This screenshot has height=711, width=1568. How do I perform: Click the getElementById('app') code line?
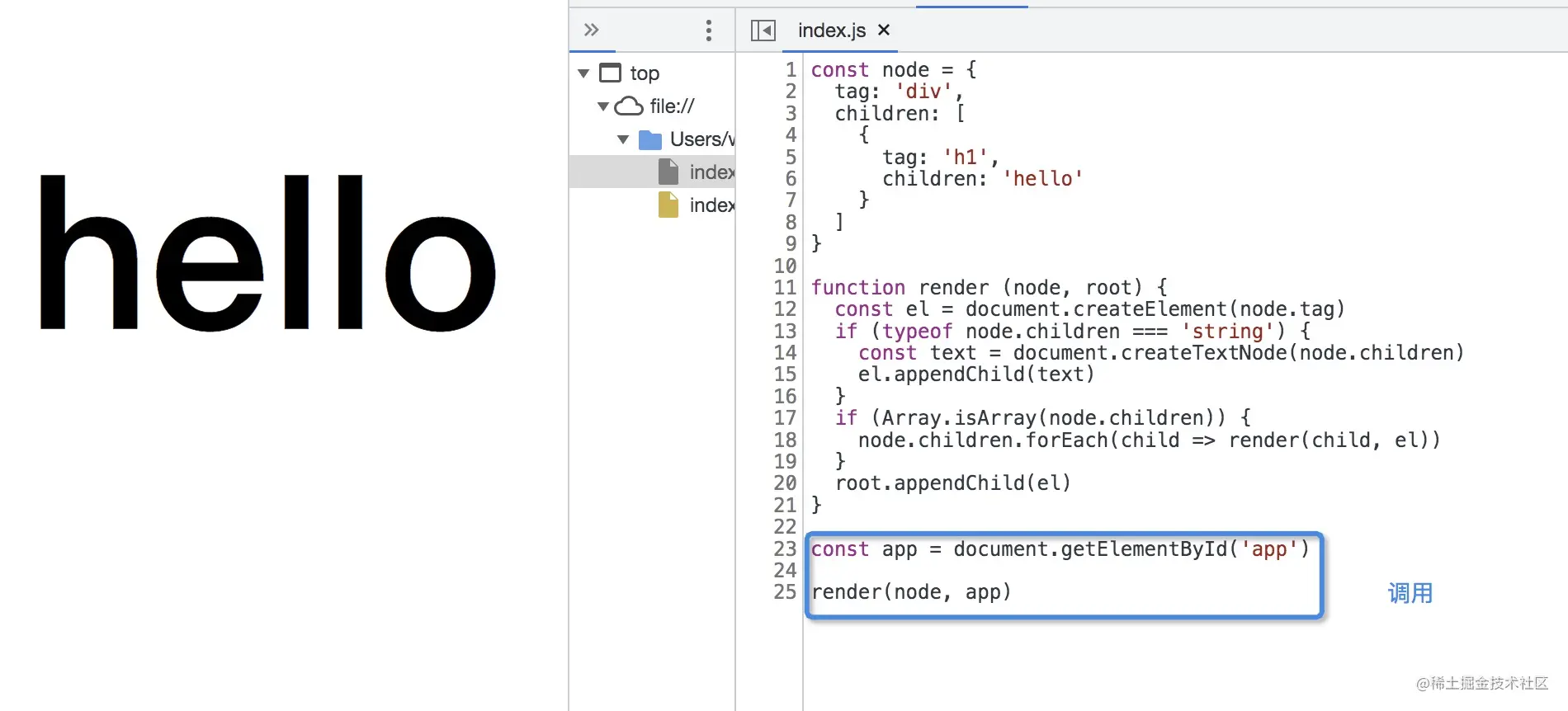(x=1060, y=549)
